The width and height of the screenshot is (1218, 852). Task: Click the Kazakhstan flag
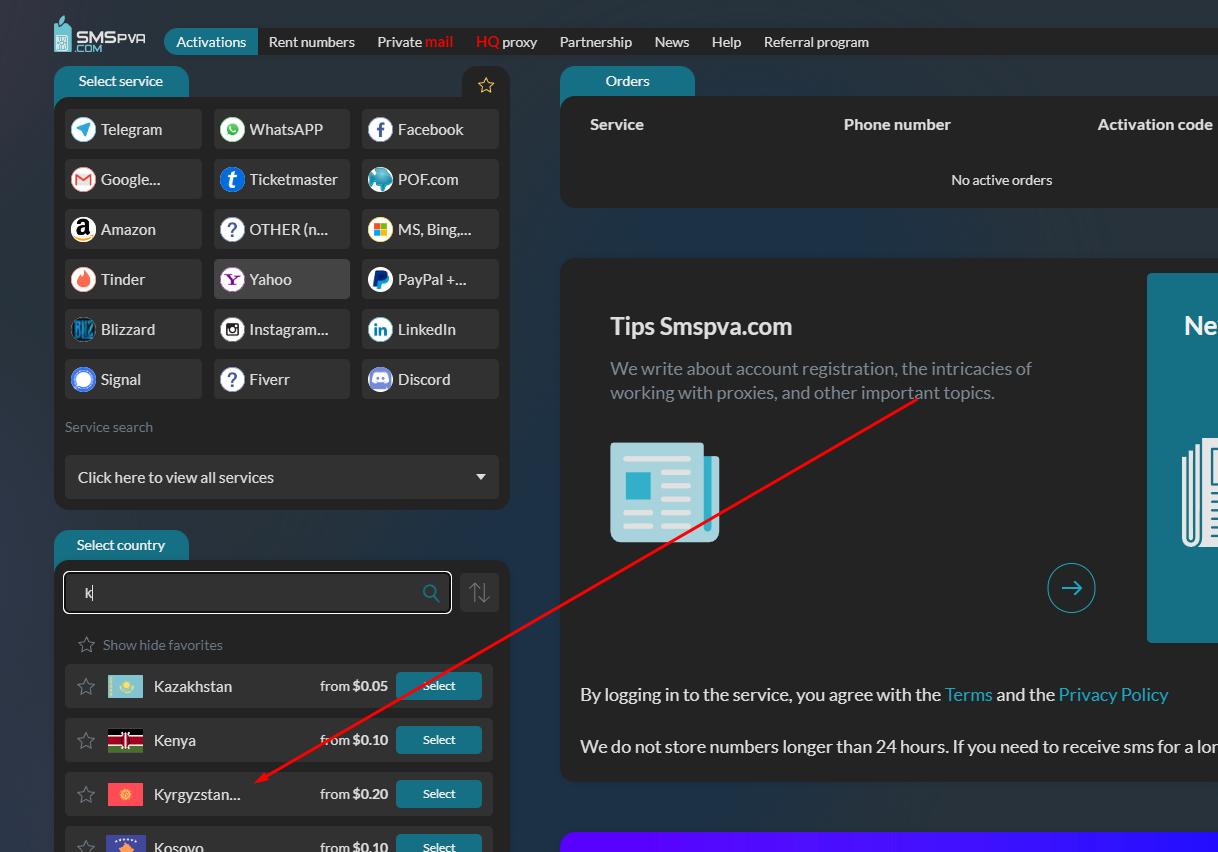click(126, 686)
